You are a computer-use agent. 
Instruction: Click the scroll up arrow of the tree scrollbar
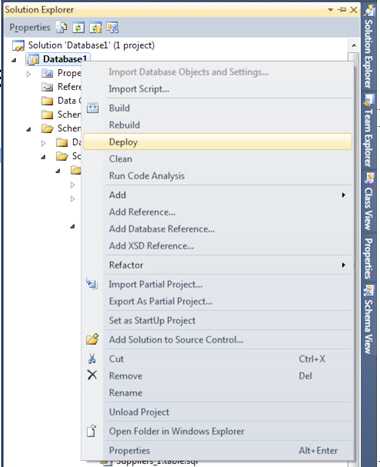tap(354, 45)
